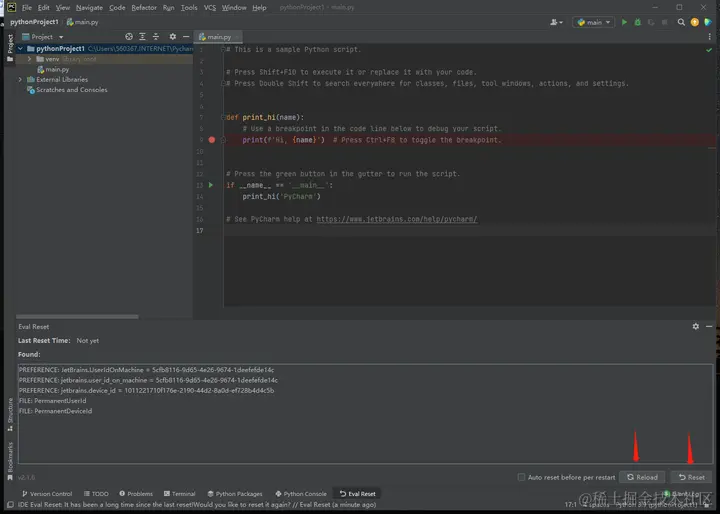This screenshot has height=514, width=720.
Task: Click the Project panel horizontal scrollbar
Action: (x=77, y=316)
